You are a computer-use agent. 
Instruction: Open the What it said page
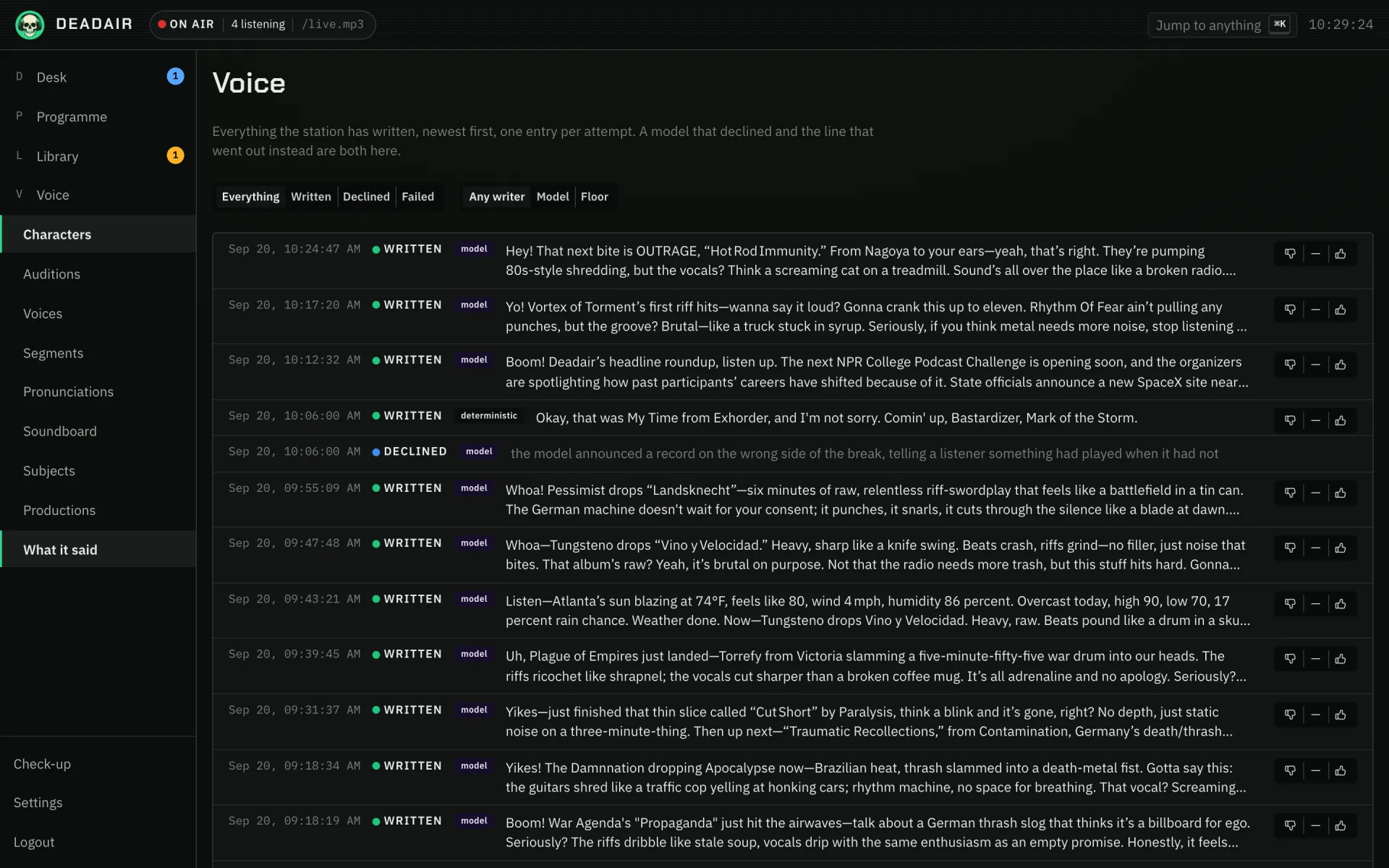98,550
